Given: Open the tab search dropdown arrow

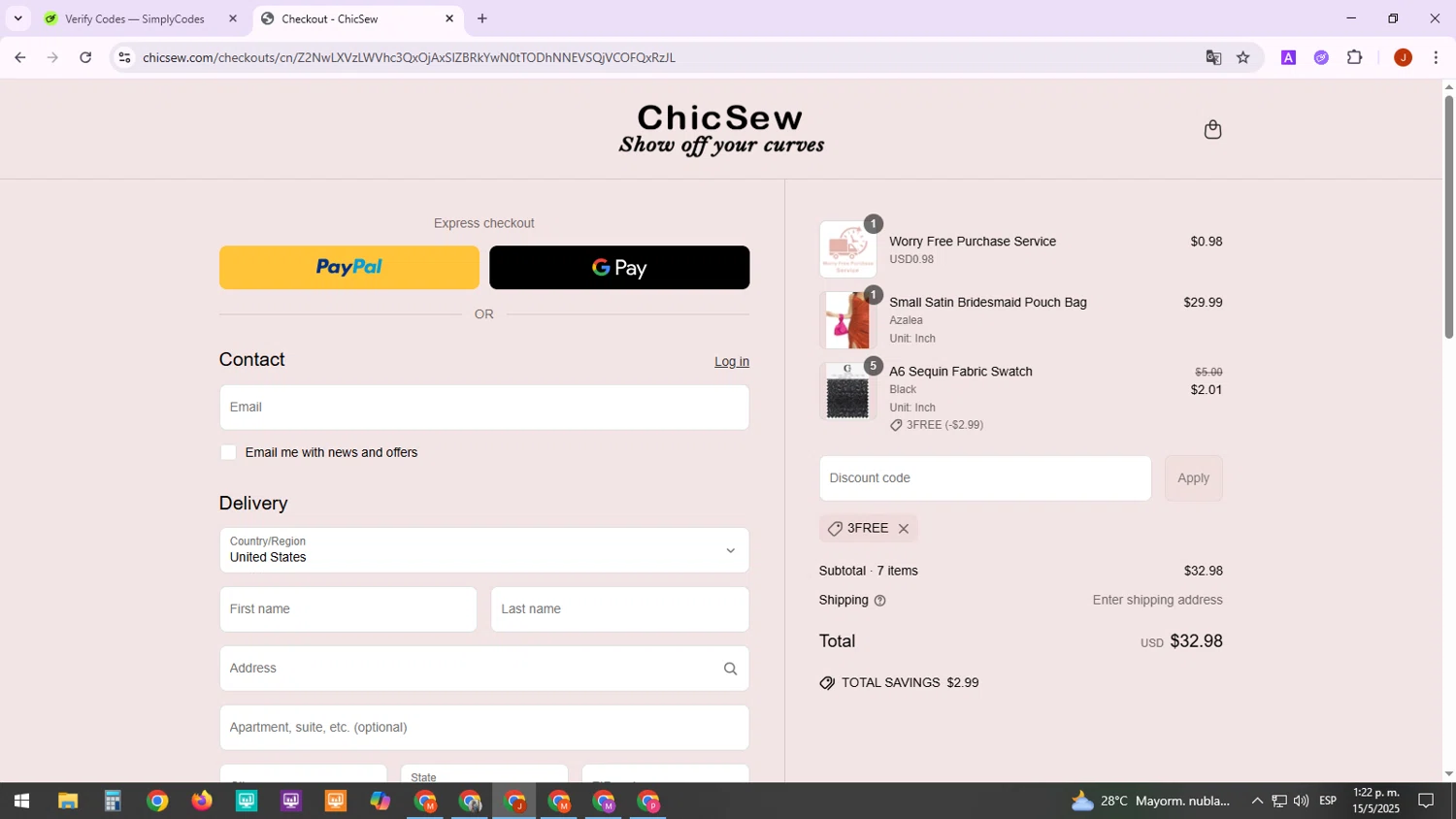Looking at the screenshot, I should (17, 18).
